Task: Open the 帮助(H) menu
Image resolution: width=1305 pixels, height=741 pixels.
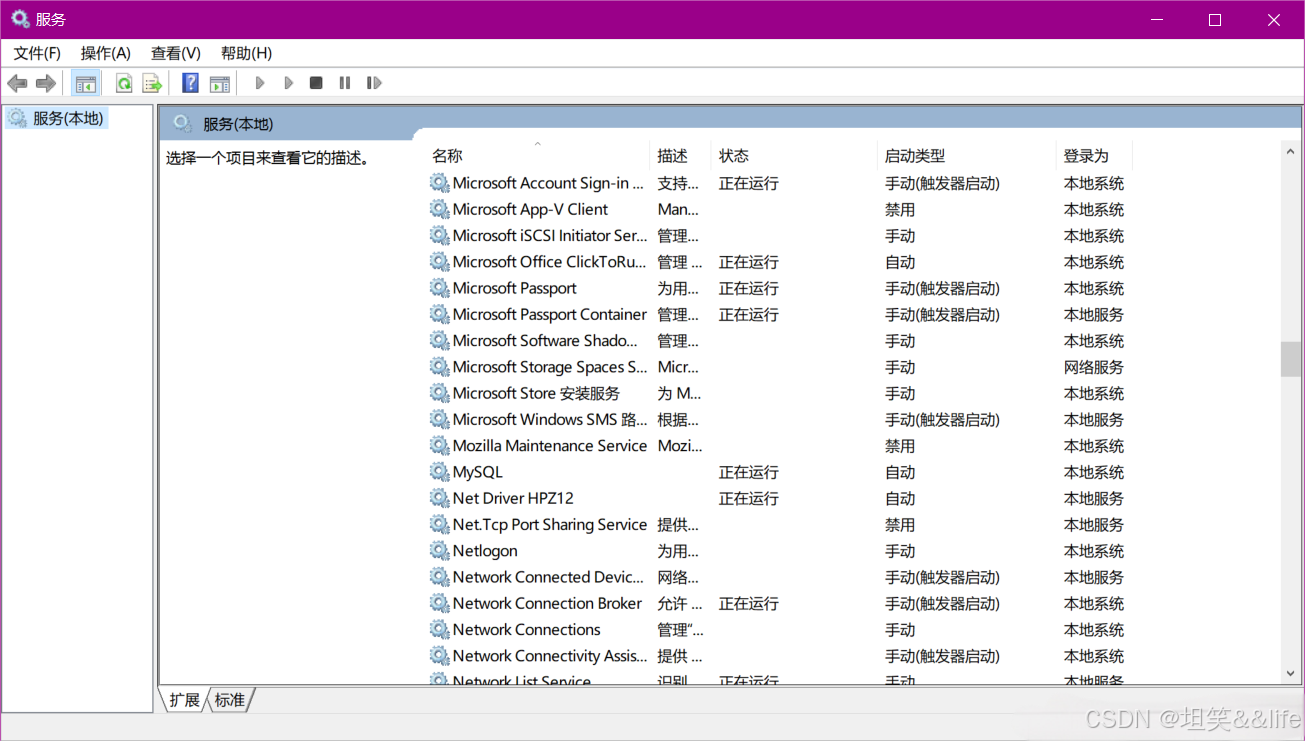Action: point(246,53)
